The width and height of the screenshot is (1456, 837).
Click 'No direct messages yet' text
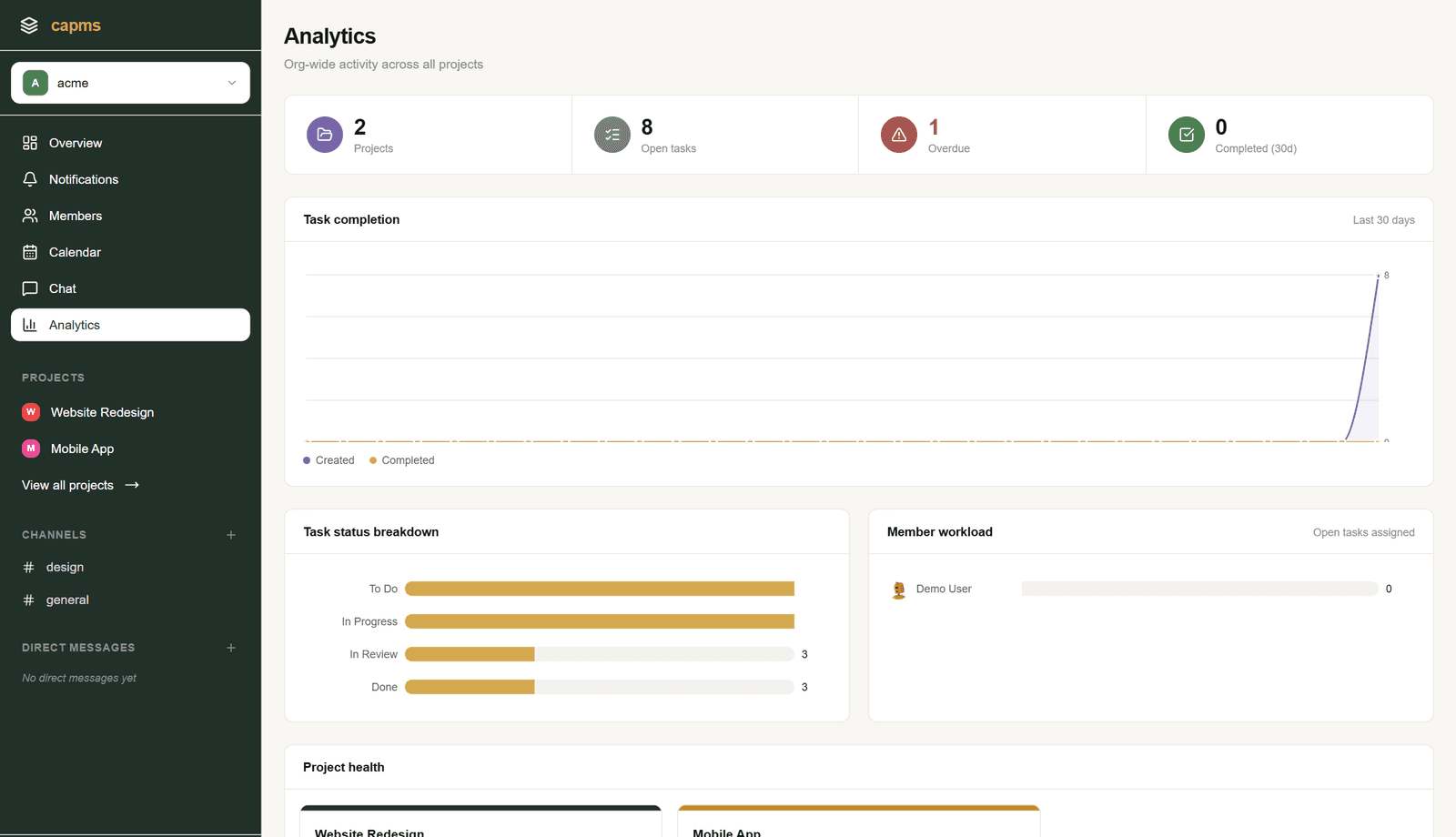click(x=79, y=678)
